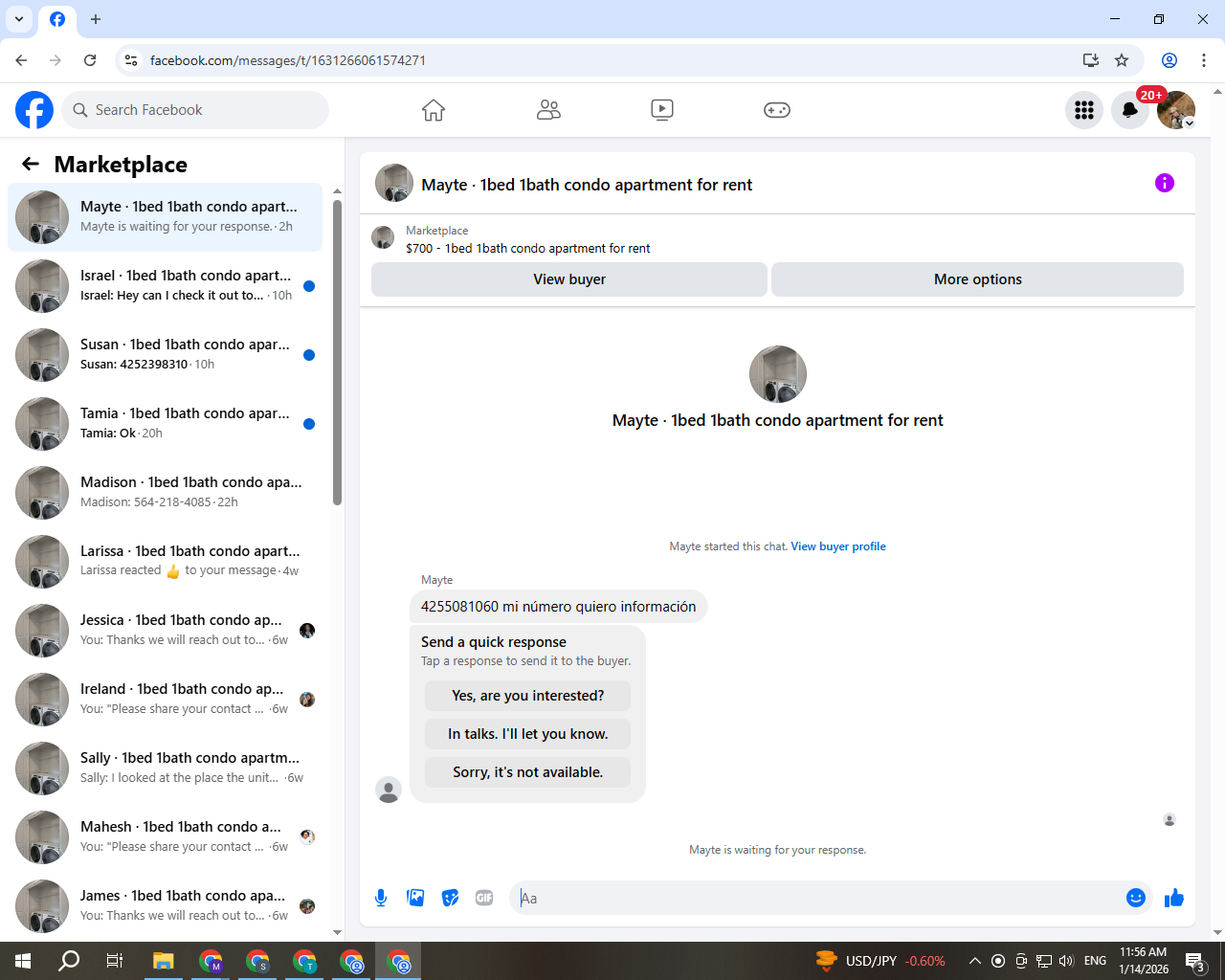Screen dimensions: 1225x980
Task: Open the install app icon in address bar
Action: (x=1090, y=60)
